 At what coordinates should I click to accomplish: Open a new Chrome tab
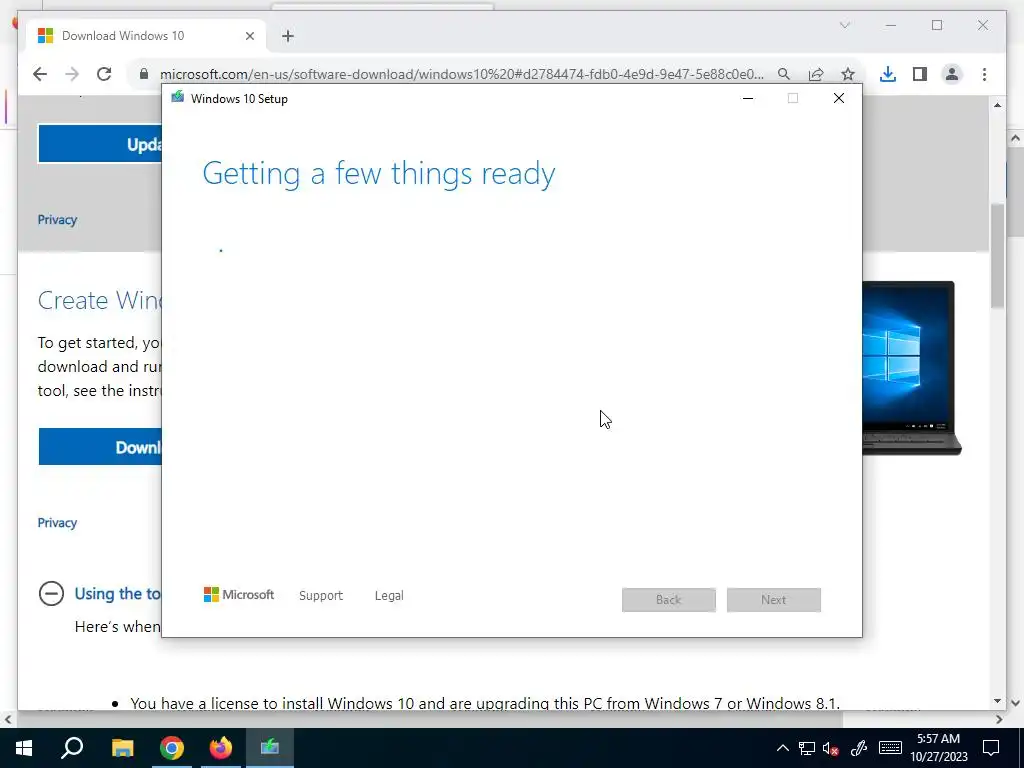pyautogui.click(x=288, y=36)
